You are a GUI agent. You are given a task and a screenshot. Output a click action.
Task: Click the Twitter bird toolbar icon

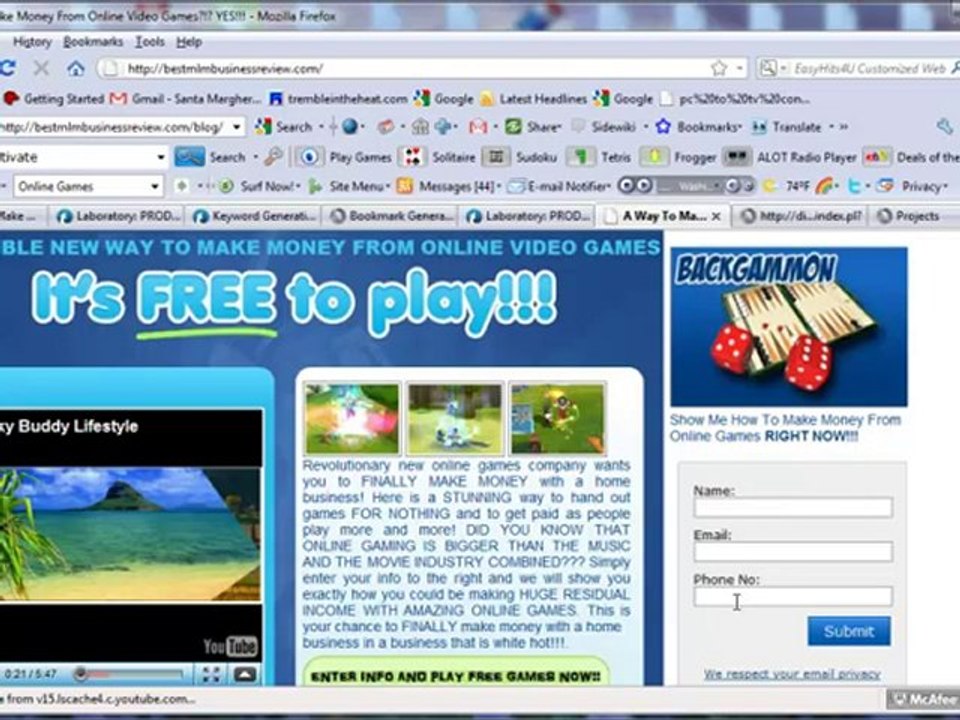pos(853,186)
